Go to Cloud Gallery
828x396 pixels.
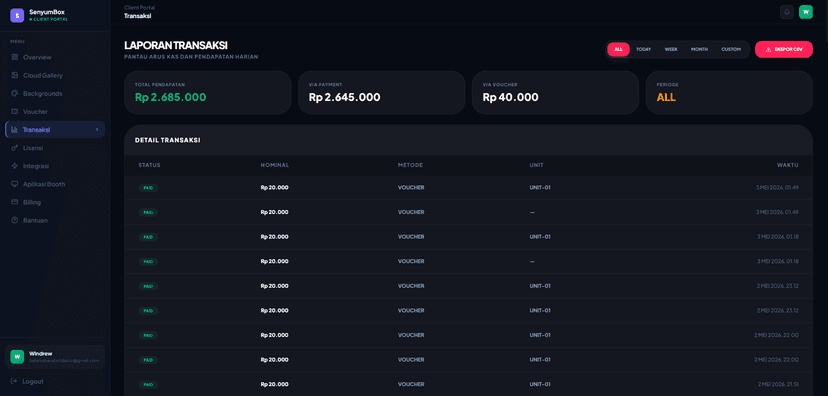click(x=55, y=76)
